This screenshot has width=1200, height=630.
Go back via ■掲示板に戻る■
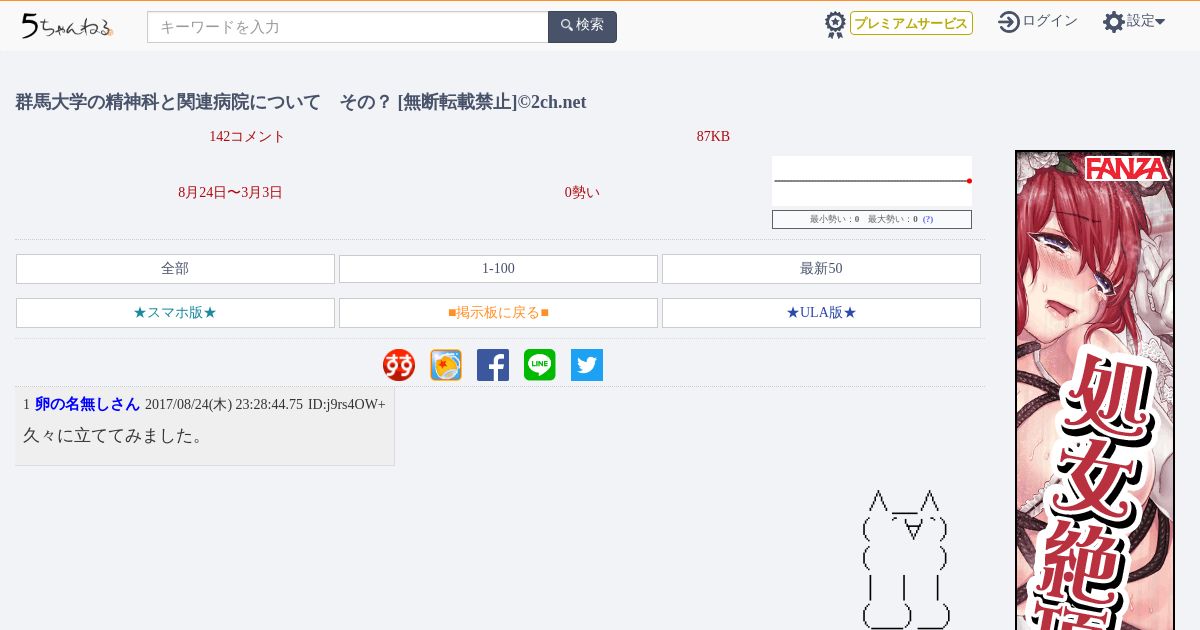click(498, 313)
